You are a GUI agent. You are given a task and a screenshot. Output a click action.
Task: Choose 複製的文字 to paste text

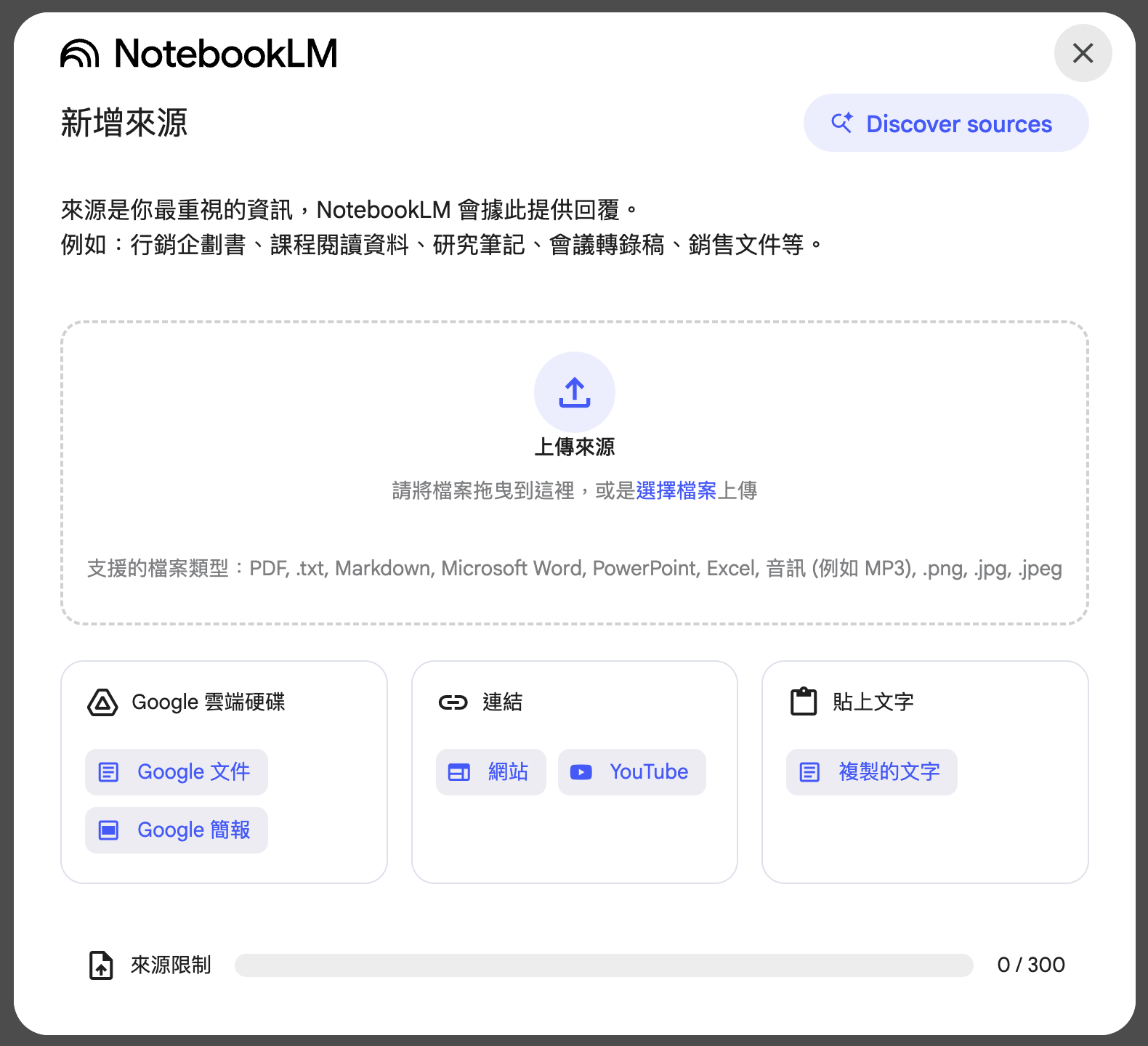pos(871,771)
